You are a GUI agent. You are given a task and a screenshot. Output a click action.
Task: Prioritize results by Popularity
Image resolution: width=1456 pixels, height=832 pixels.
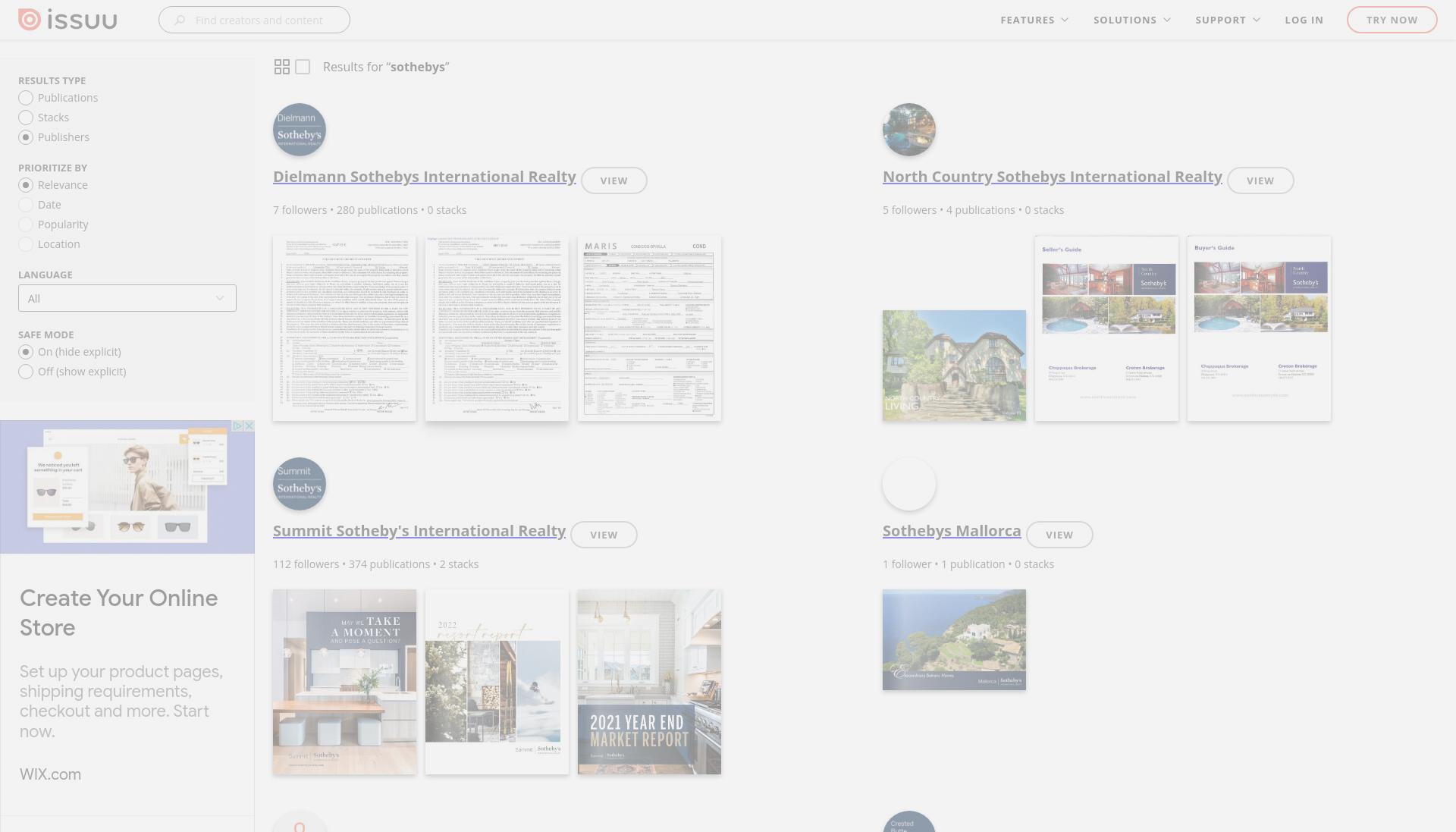[26, 224]
